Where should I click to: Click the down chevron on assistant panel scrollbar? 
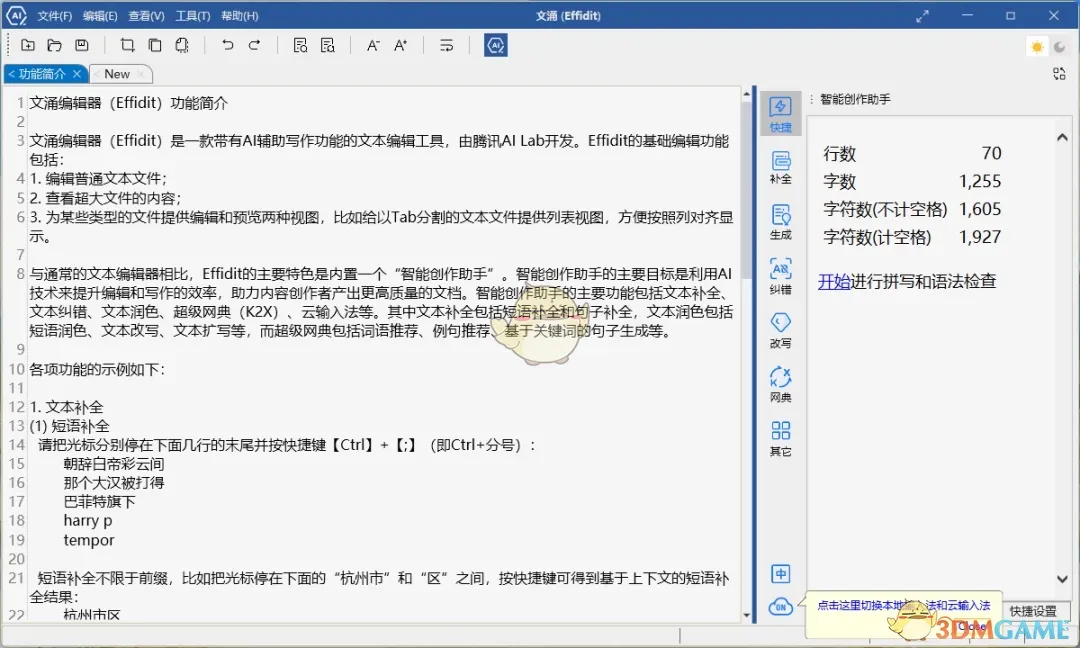point(1063,580)
